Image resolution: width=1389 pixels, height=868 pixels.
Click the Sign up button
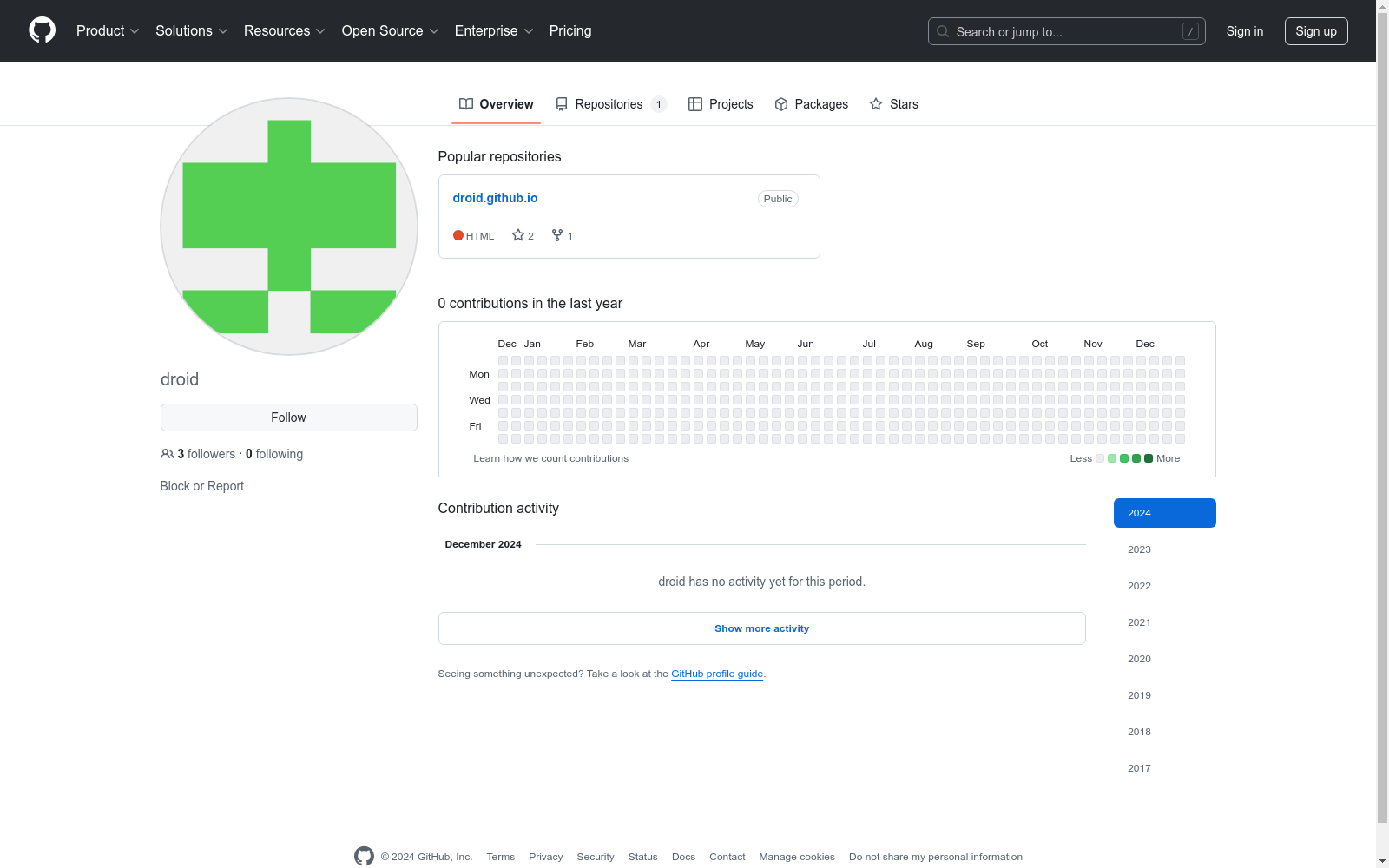pyautogui.click(x=1316, y=31)
